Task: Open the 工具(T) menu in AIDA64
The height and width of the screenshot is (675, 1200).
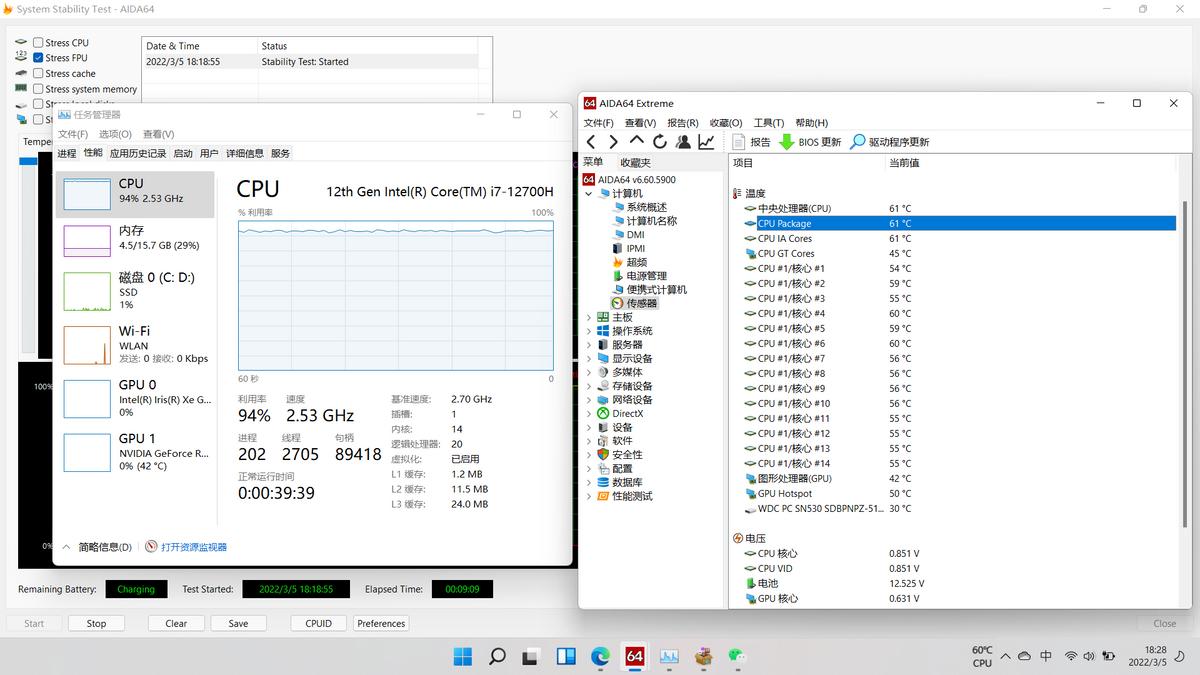Action: tap(769, 123)
